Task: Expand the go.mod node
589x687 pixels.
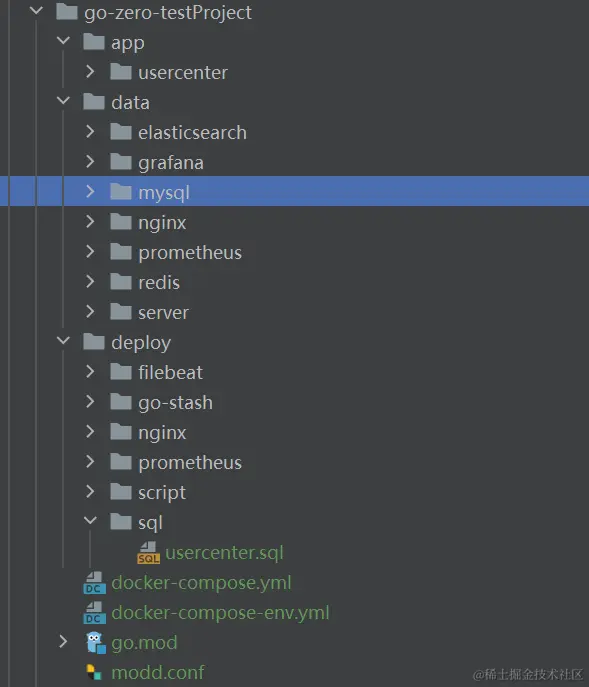Action: point(63,642)
